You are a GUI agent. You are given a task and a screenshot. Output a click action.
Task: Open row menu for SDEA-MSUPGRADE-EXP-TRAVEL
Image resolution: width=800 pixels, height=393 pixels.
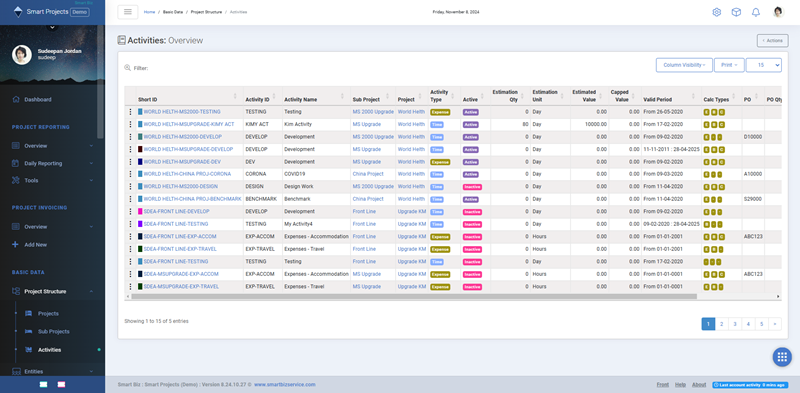(130, 287)
